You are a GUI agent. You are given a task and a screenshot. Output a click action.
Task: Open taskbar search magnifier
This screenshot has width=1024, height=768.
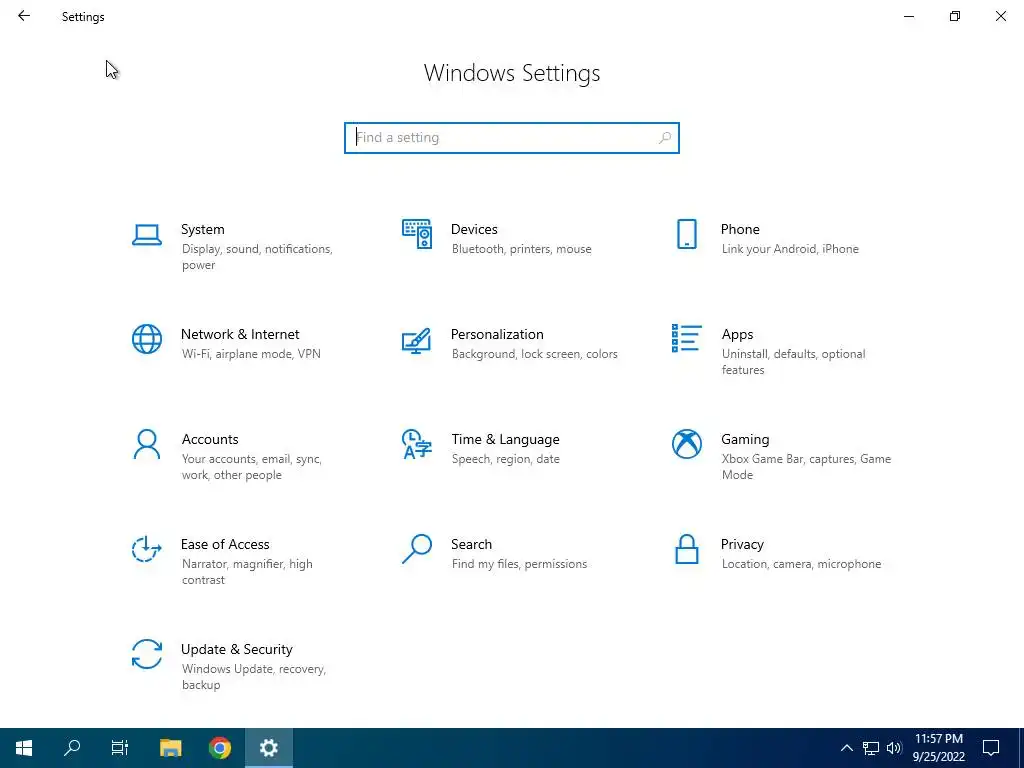pos(72,748)
